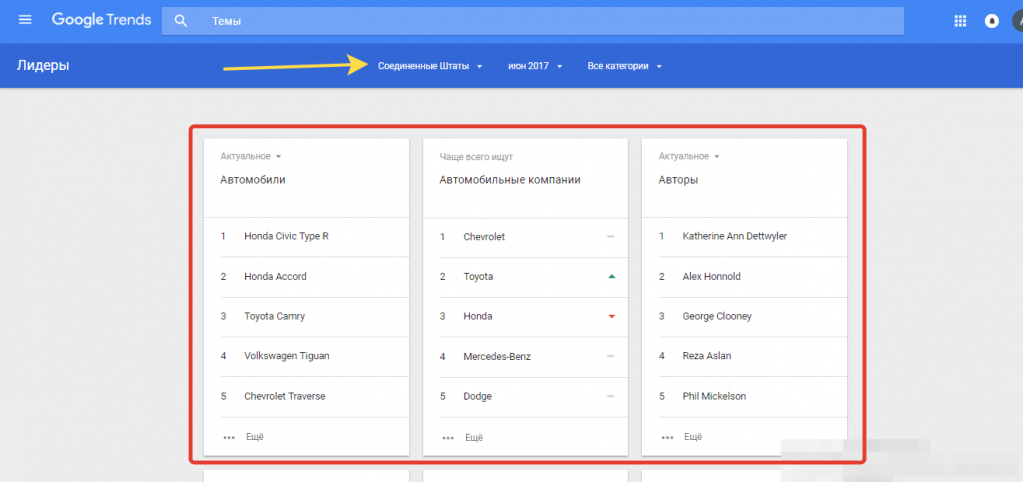This screenshot has height=482, width=1023.
Task: Click red down-trend arrow beside Honda
Action: (611, 316)
